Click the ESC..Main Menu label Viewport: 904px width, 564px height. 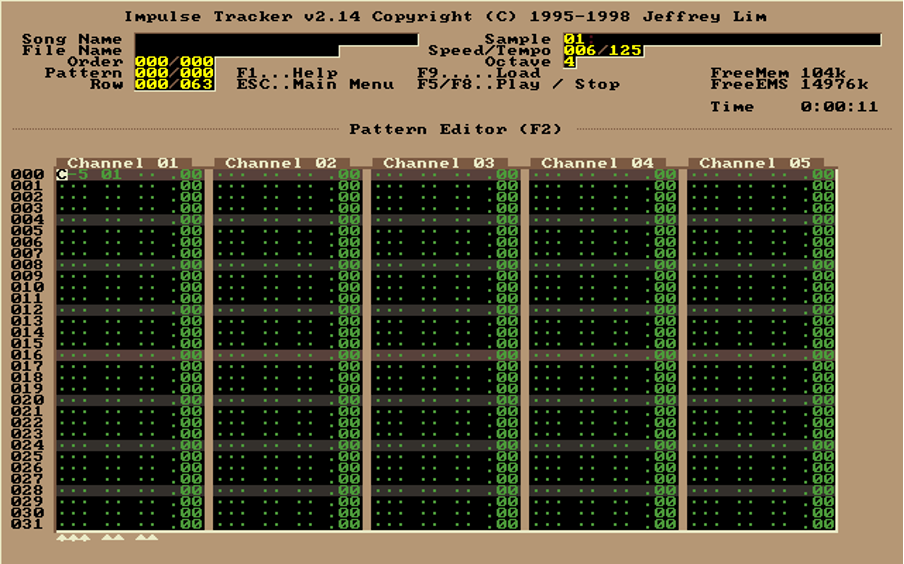pos(315,84)
